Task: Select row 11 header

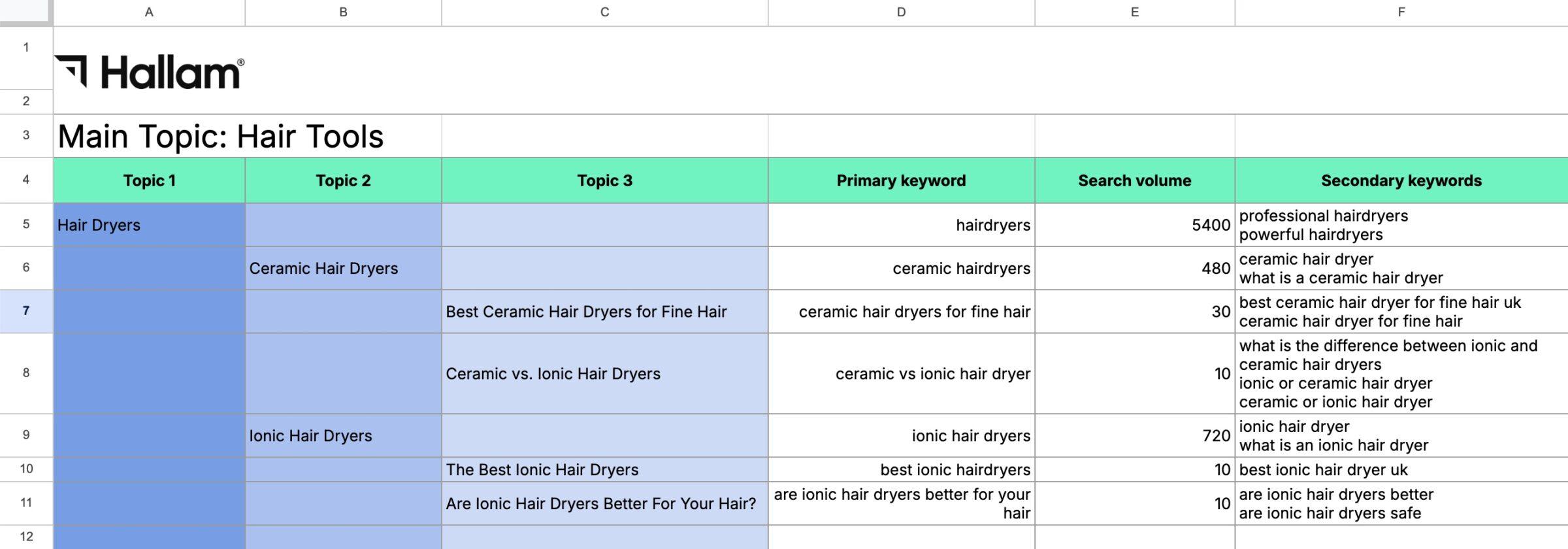Action: coord(26,503)
